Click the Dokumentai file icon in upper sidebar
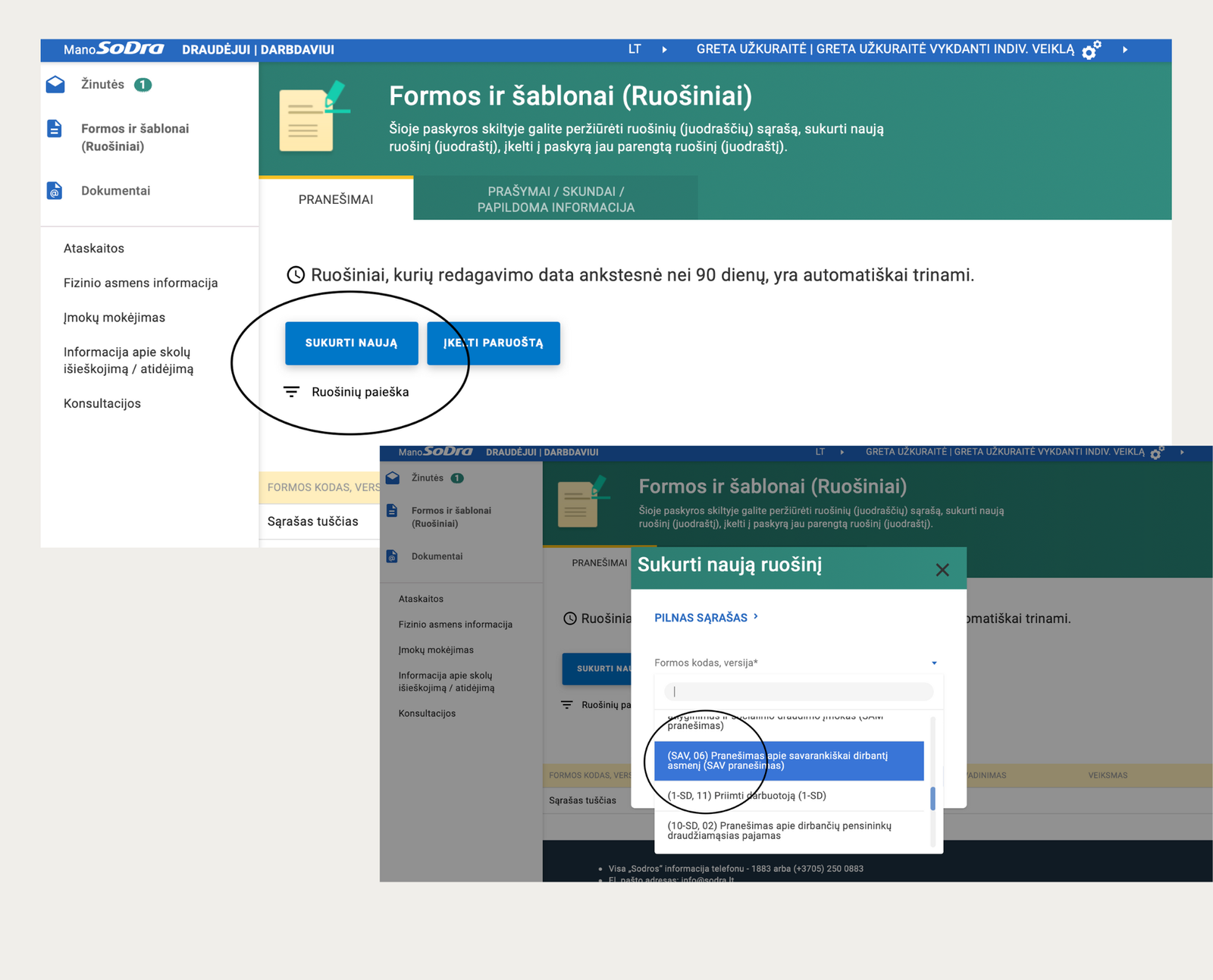The width and height of the screenshot is (1213, 980). [x=55, y=191]
